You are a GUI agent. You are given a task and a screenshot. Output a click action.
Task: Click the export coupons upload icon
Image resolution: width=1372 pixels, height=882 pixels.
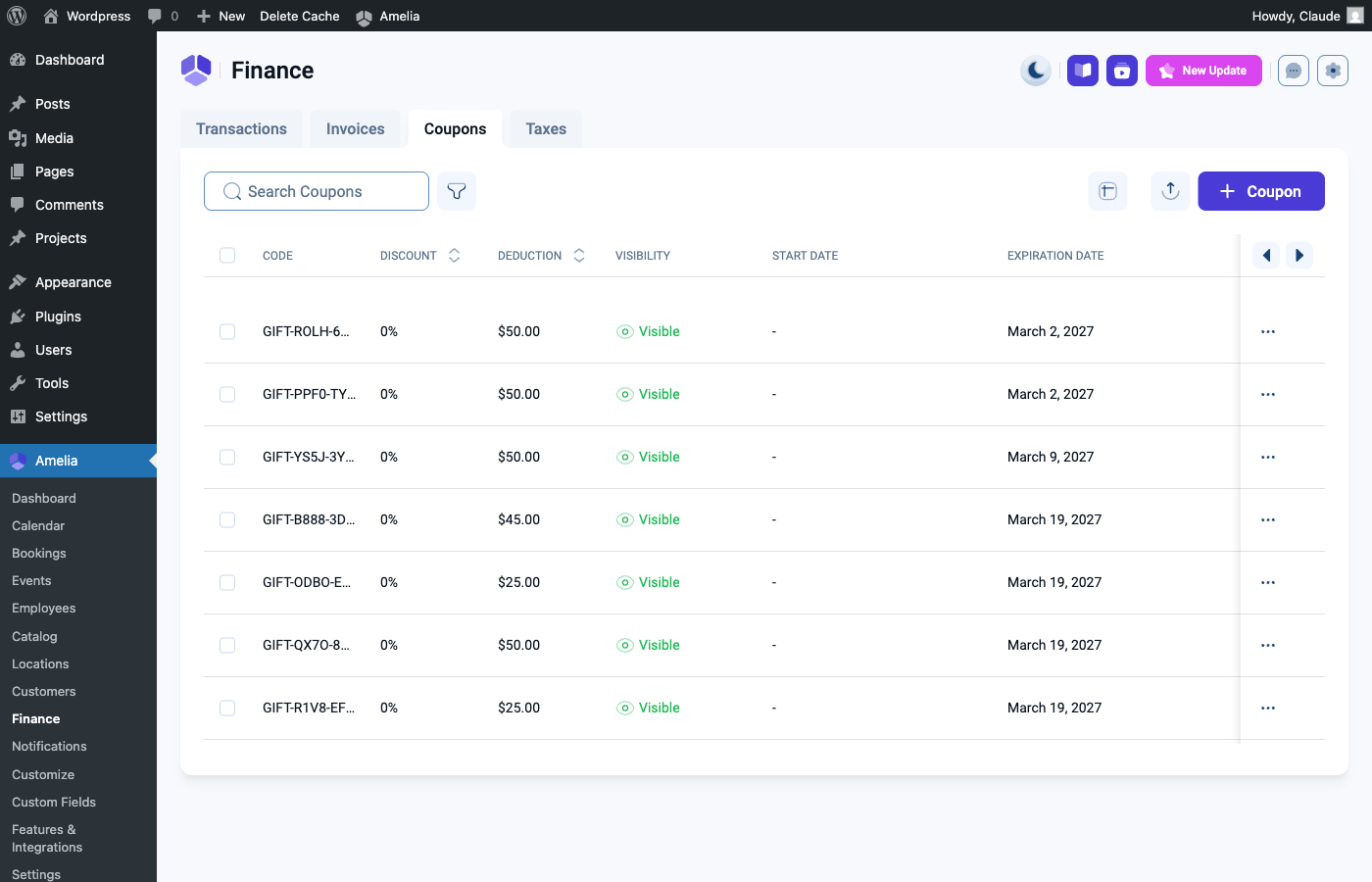1170,191
